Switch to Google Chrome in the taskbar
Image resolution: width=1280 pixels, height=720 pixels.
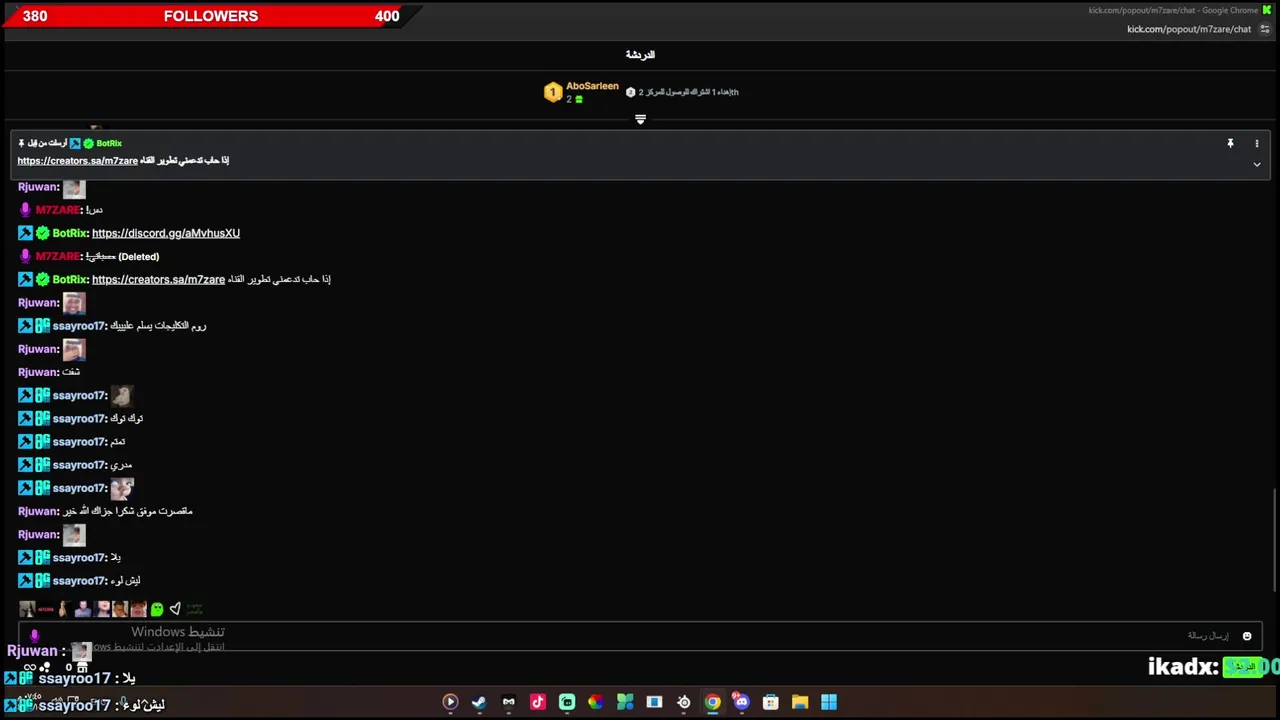click(712, 702)
